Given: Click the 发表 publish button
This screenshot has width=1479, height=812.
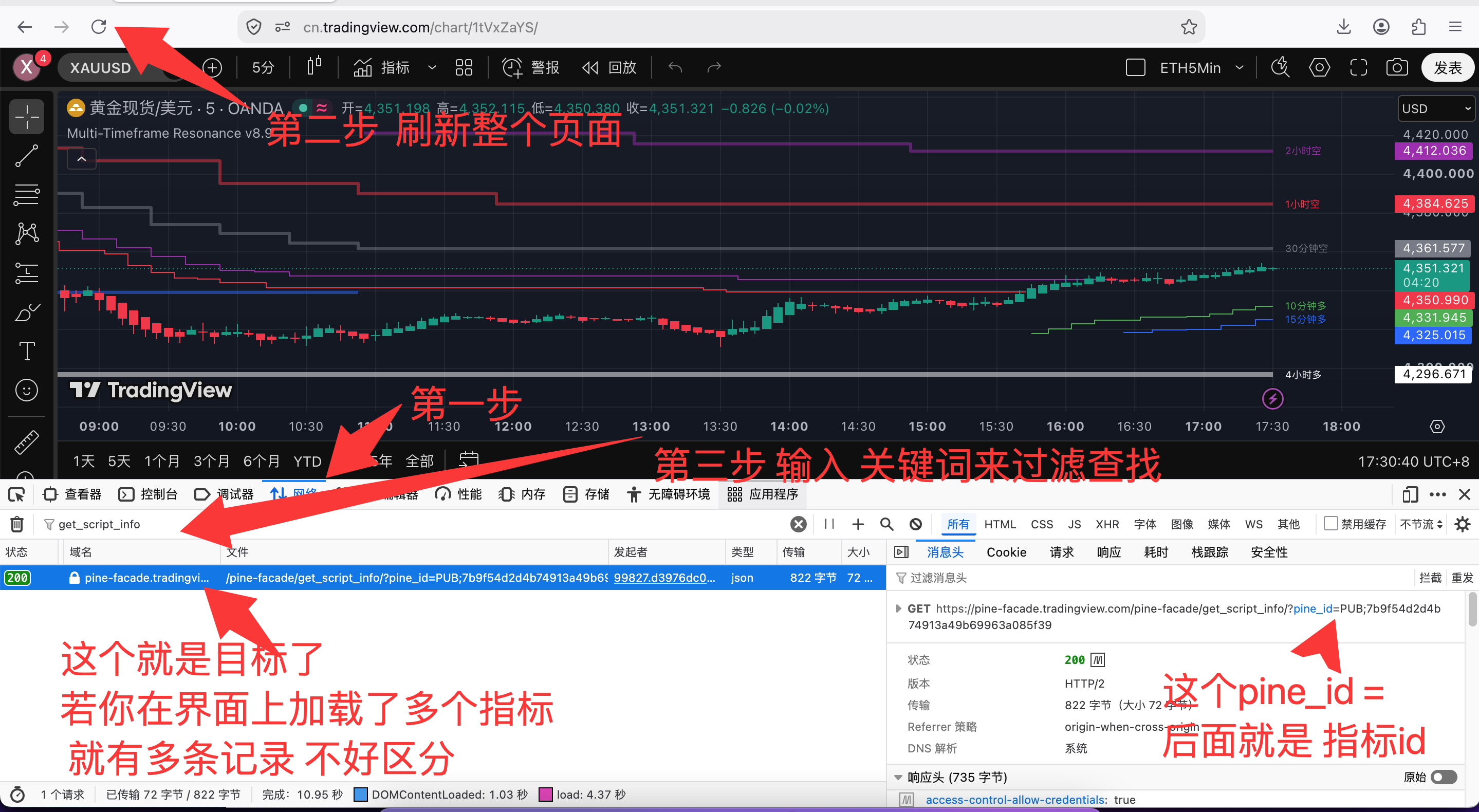Looking at the screenshot, I should (x=1448, y=67).
